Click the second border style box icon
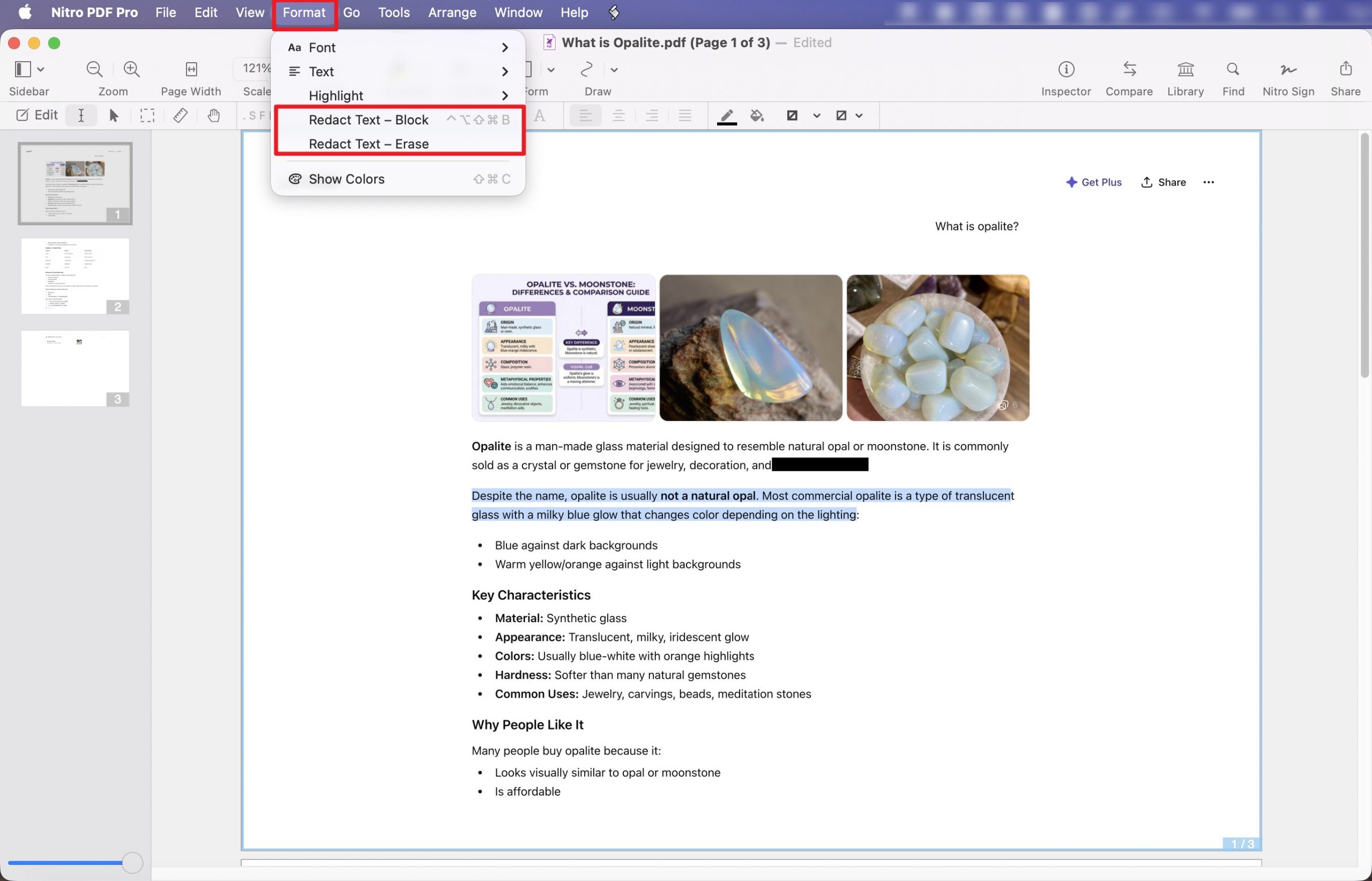The height and width of the screenshot is (881, 1372). click(841, 116)
